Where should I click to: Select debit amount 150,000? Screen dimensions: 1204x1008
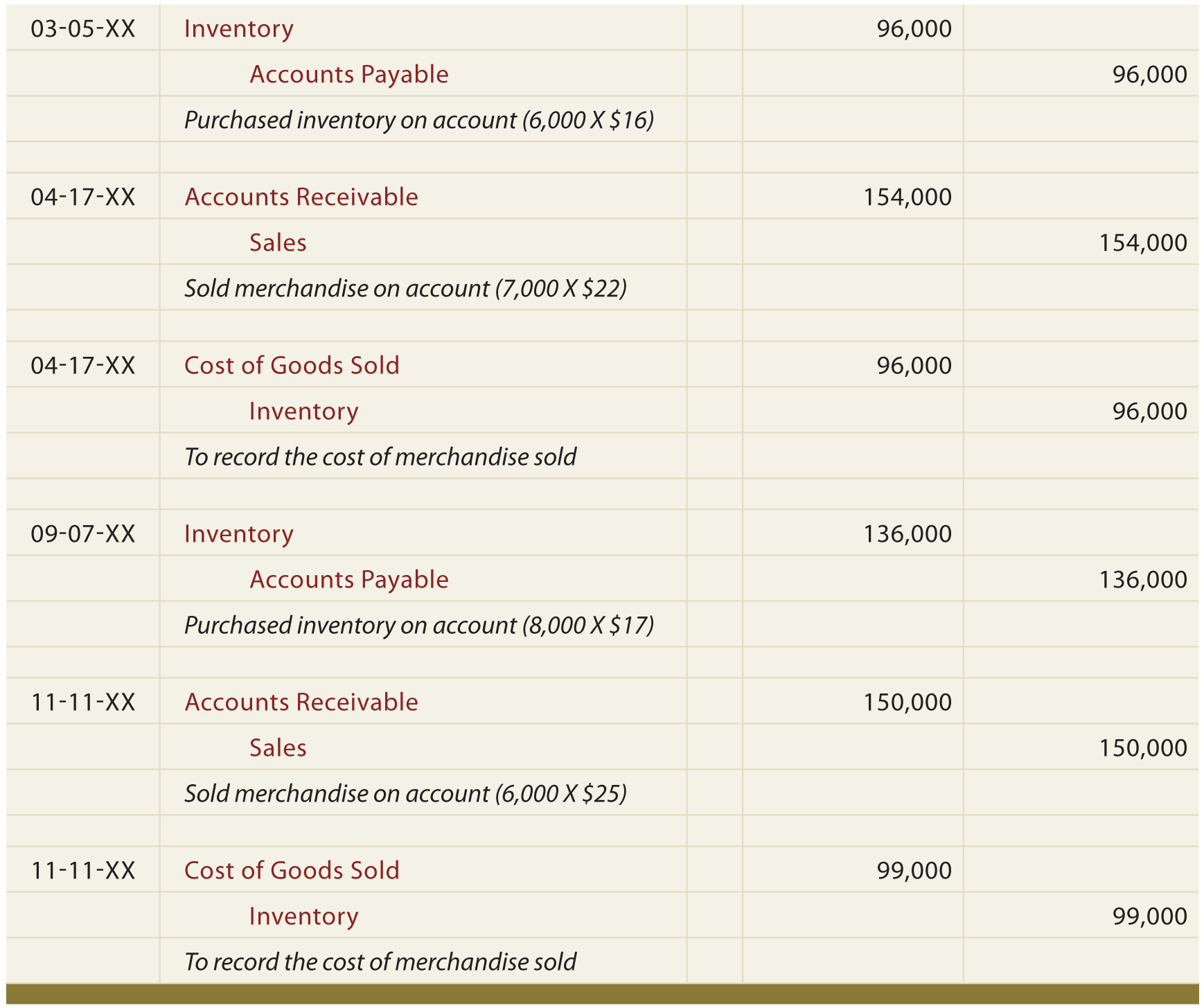point(908,702)
